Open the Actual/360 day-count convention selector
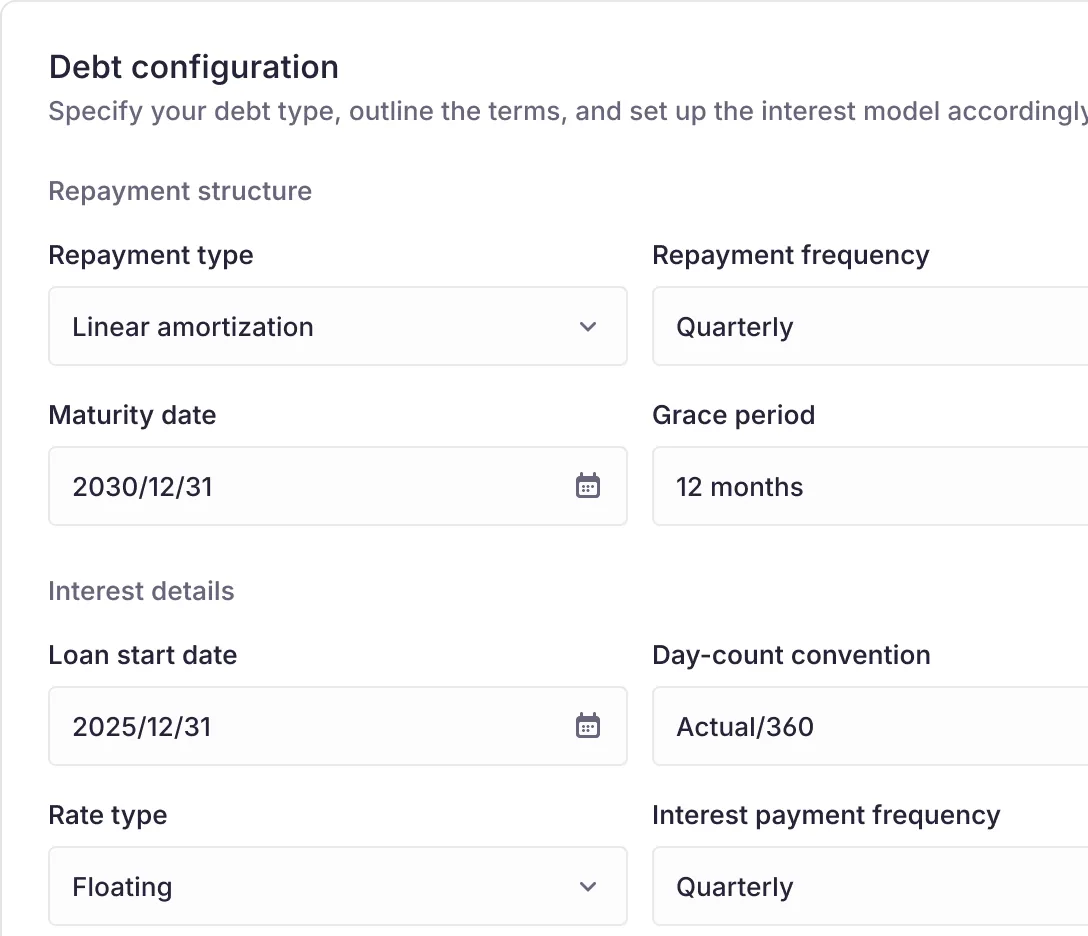The image size is (1088, 936). click(x=868, y=727)
